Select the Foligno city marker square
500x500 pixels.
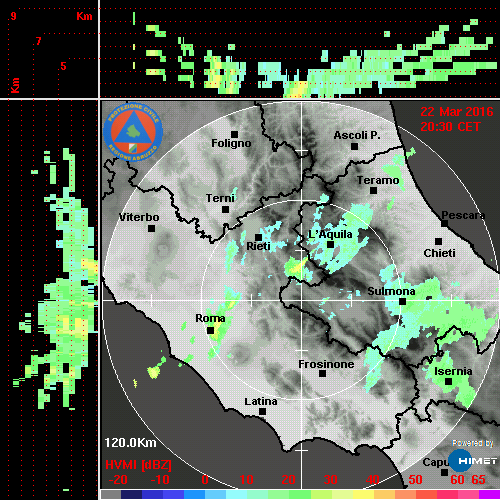(234, 134)
